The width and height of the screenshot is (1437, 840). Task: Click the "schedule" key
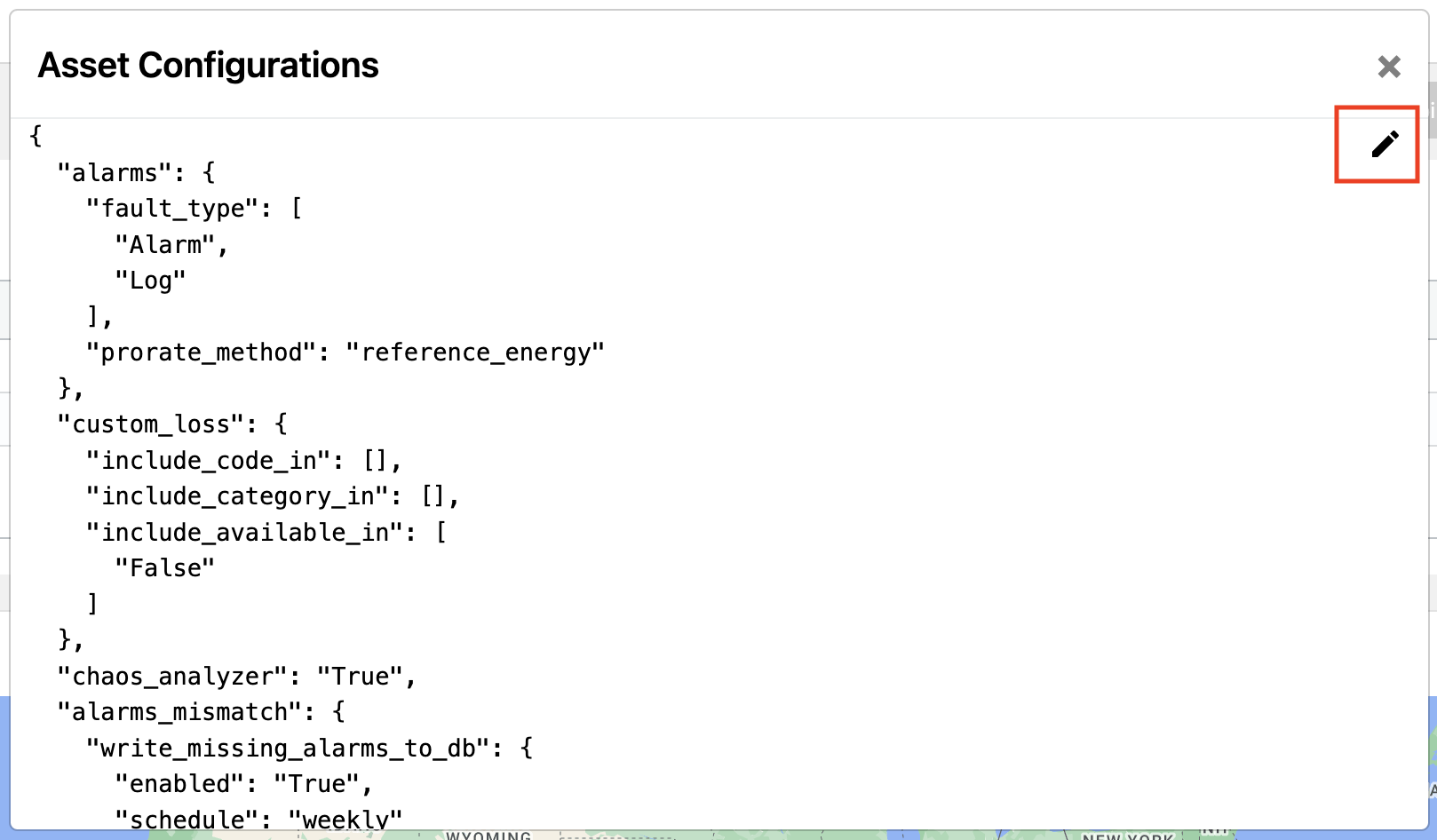coord(187,820)
